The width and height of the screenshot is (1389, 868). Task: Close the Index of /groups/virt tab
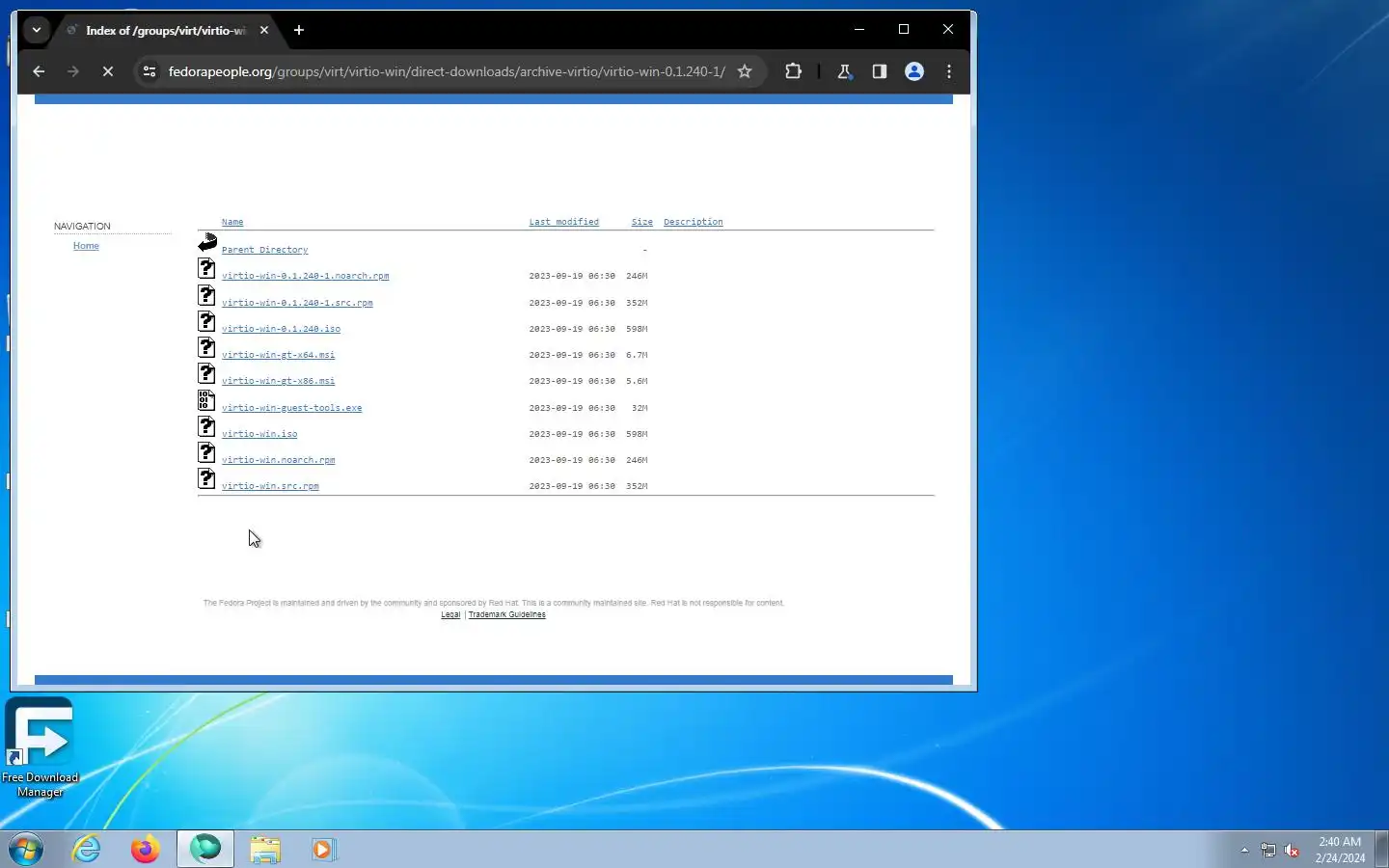point(264,30)
